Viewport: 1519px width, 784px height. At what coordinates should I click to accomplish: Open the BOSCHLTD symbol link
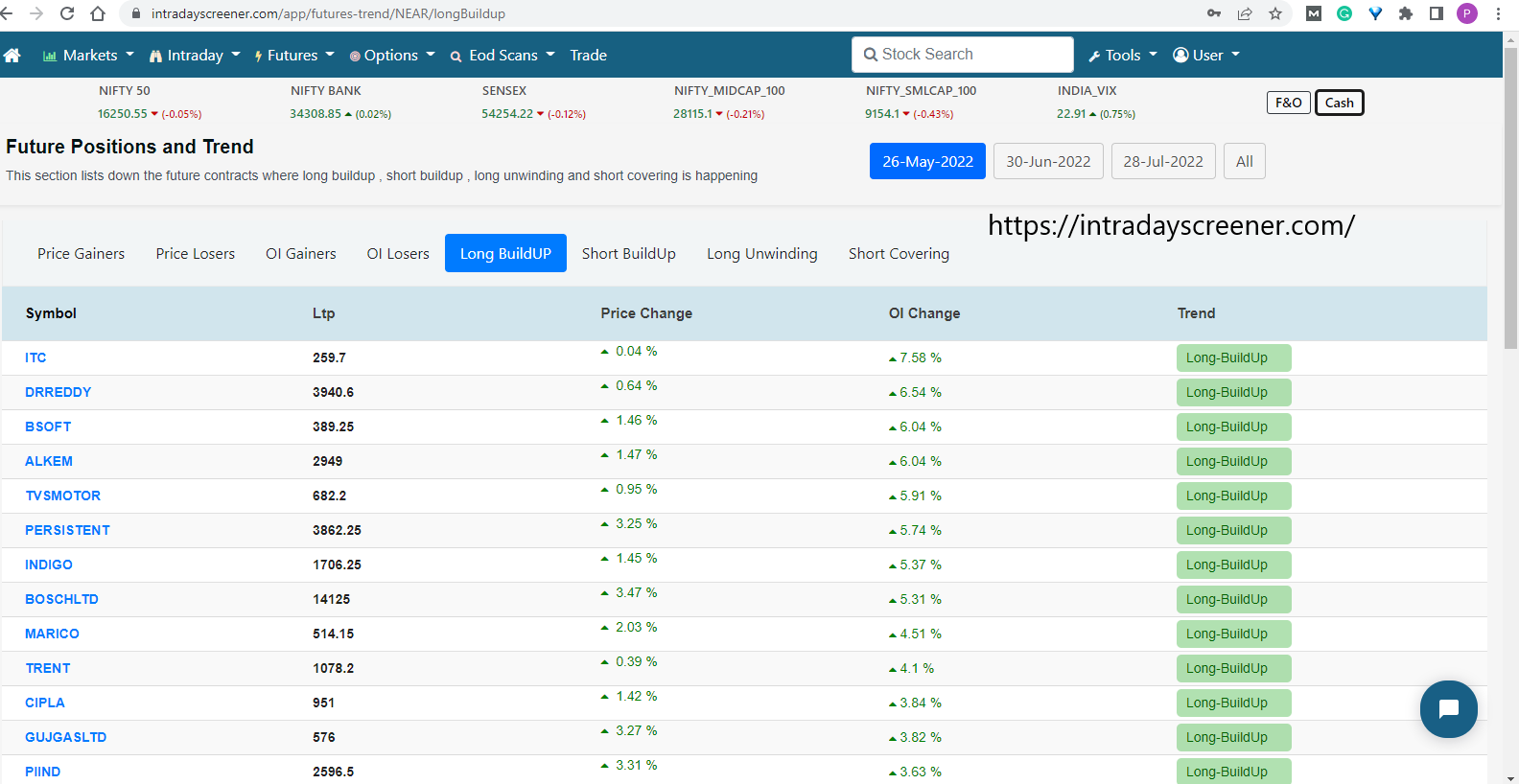(x=62, y=599)
